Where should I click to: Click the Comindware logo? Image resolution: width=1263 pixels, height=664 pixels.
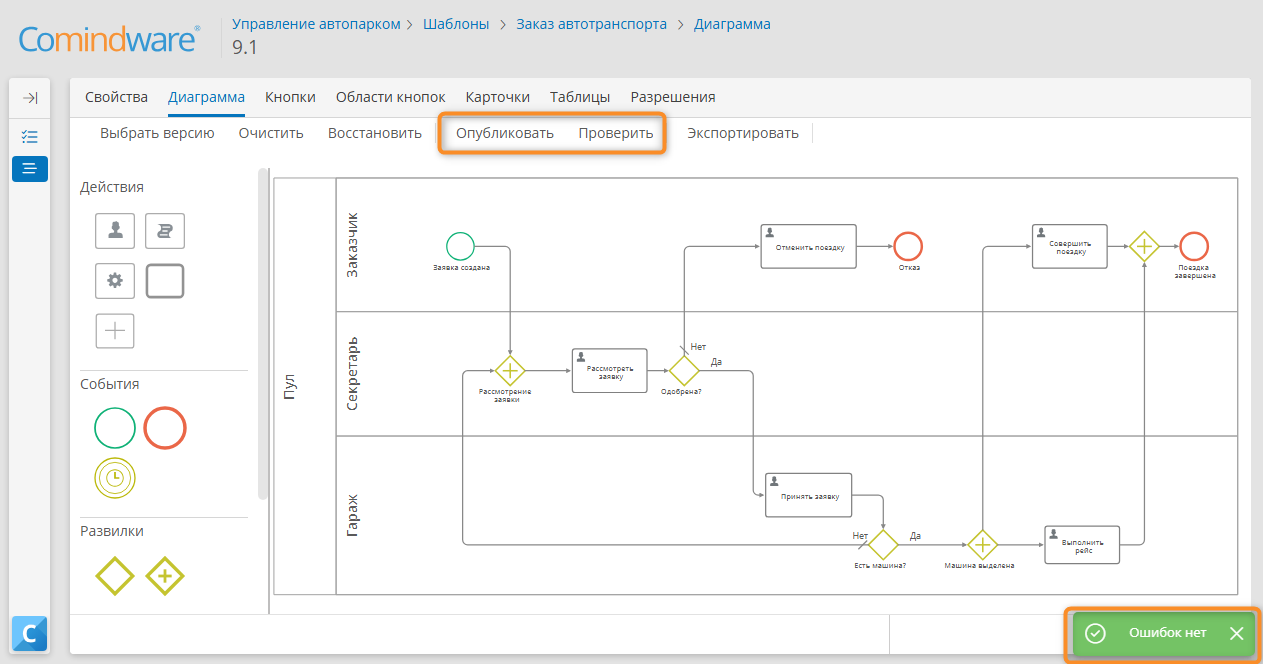(x=109, y=39)
